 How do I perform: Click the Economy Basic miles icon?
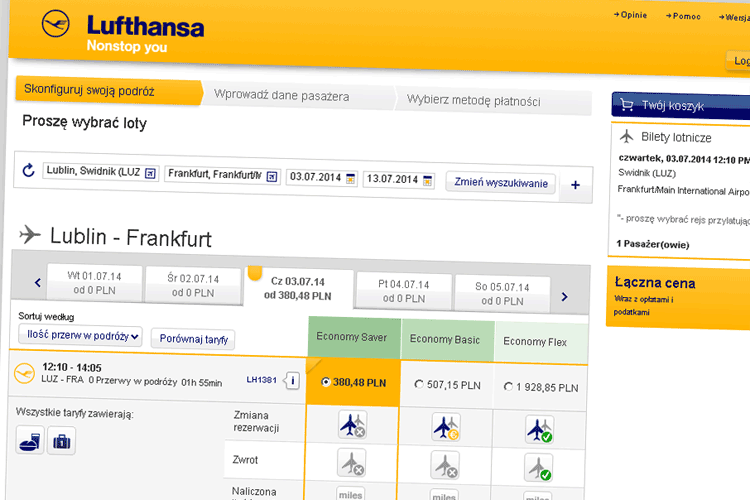(x=444, y=495)
